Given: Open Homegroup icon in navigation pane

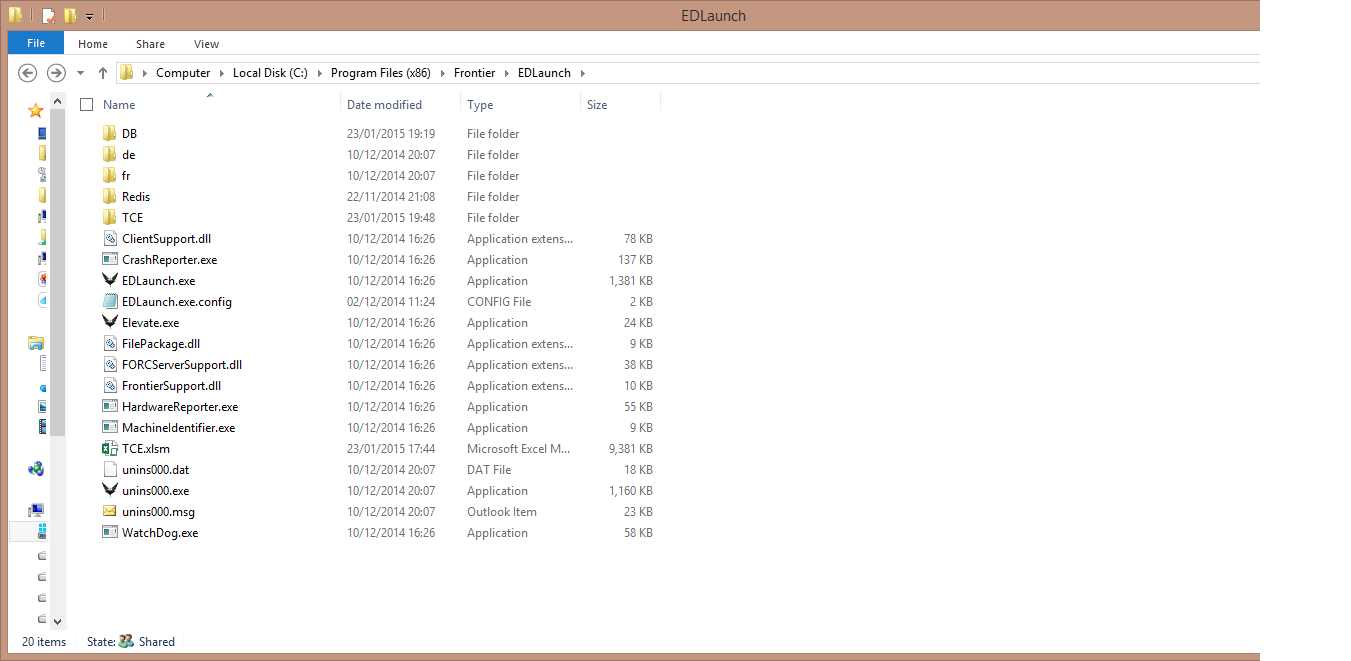Looking at the screenshot, I should tap(36, 468).
